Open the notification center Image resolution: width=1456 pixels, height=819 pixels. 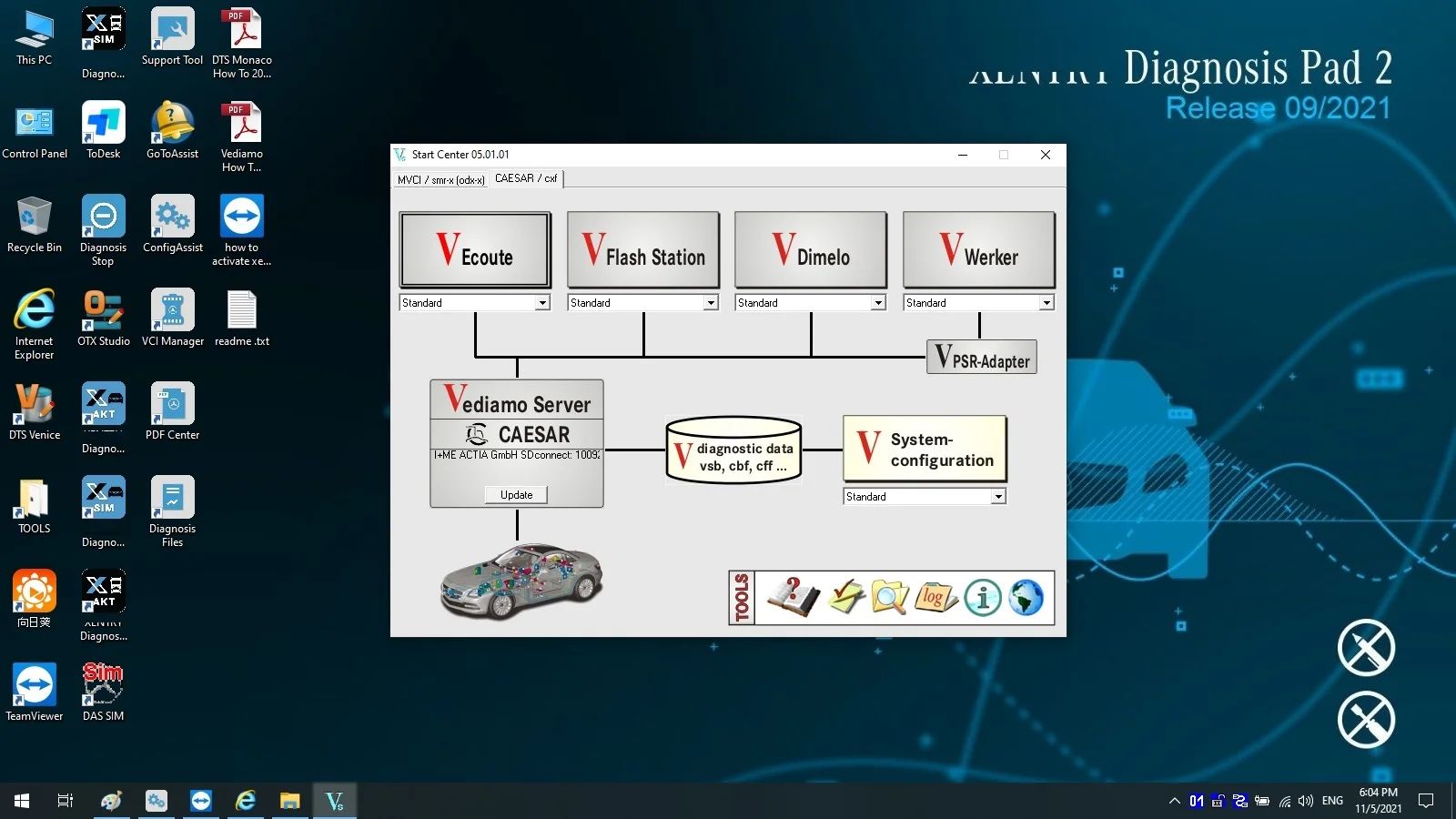(x=1426, y=801)
